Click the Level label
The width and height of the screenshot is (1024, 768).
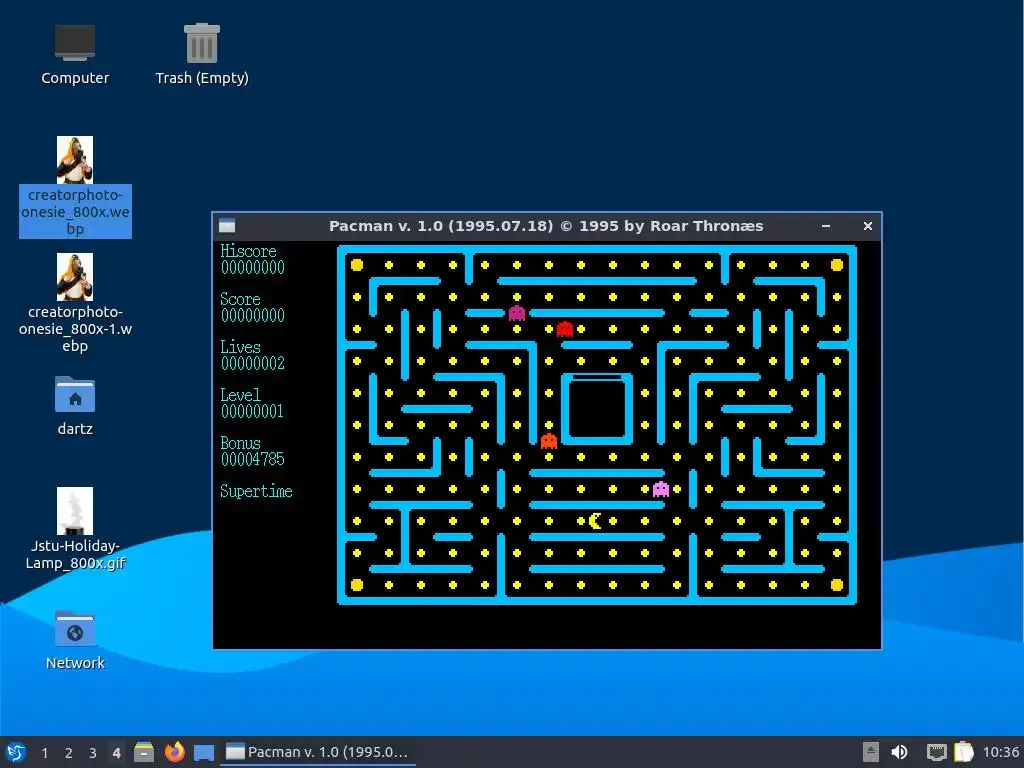point(240,395)
